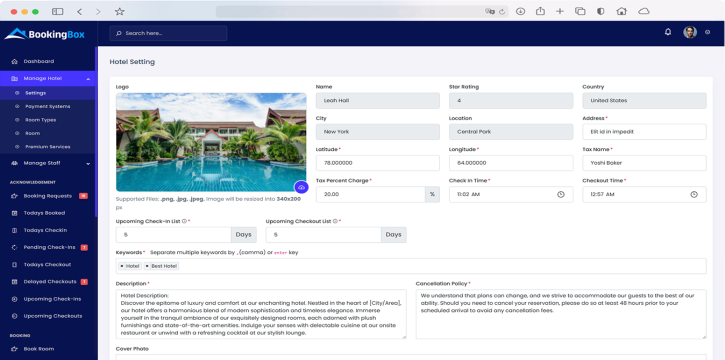Viewport: 725px width, 360px height.
Task: Remove the Best Hotel keyword tag
Action: 147,266
